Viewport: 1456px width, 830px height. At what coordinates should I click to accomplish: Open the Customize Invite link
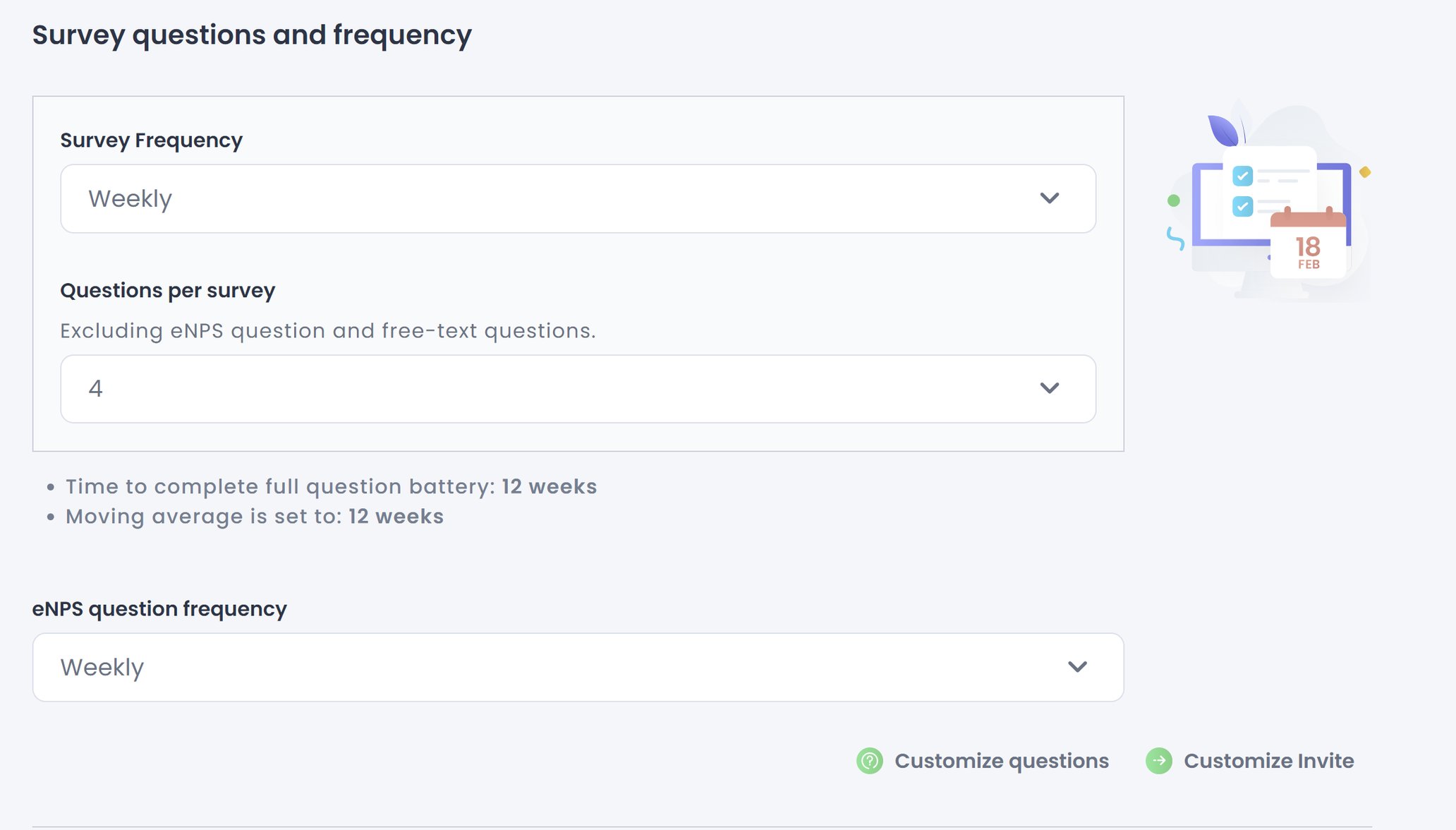[x=1268, y=761]
